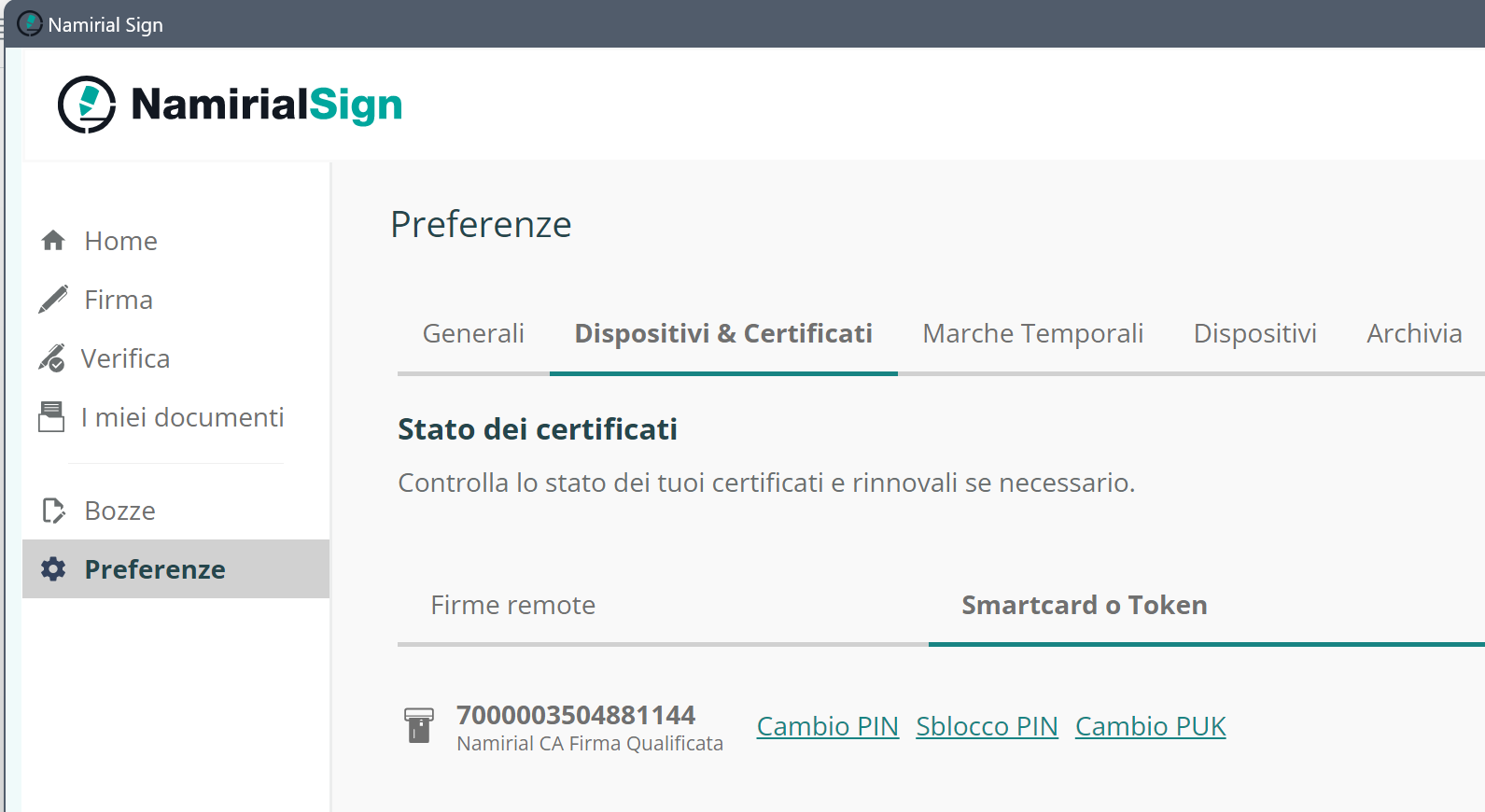The width and height of the screenshot is (1485, 812).
Task: Click the Sblocco PIN link
Action: click(987, 726)
